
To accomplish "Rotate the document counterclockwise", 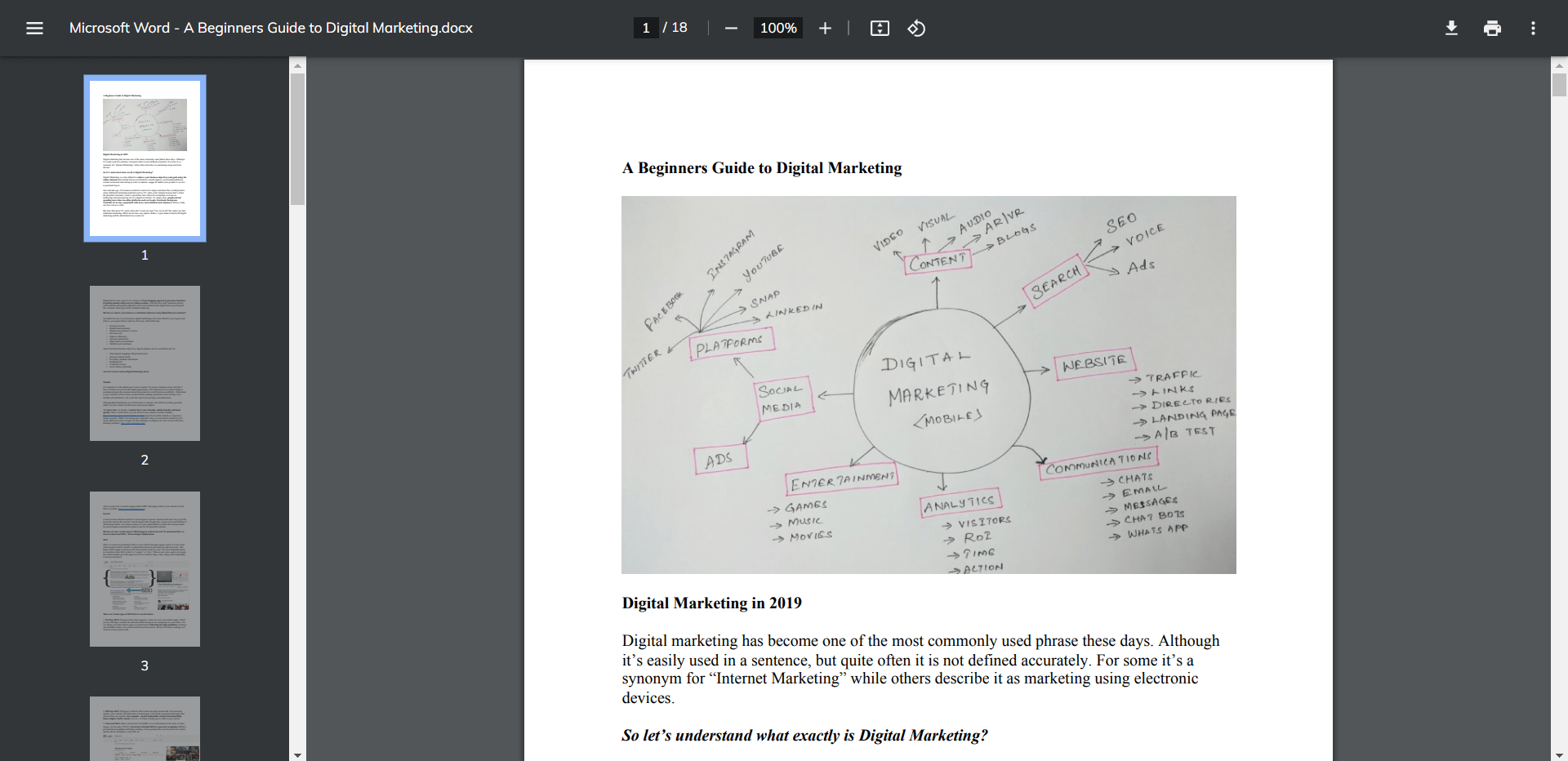I will click(916, 29).
